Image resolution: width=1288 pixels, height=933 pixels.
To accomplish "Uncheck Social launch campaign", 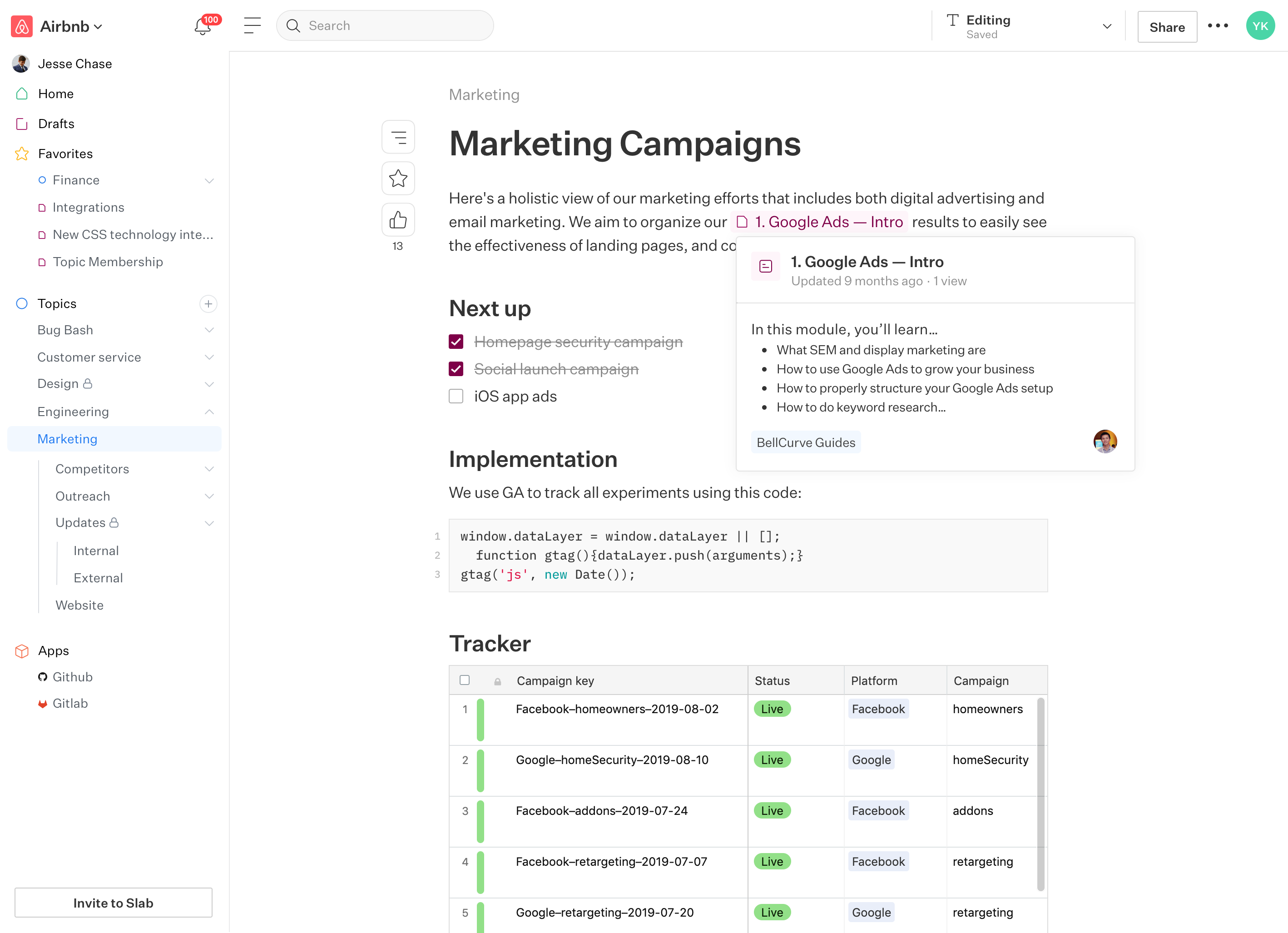I will click(456, 369).
